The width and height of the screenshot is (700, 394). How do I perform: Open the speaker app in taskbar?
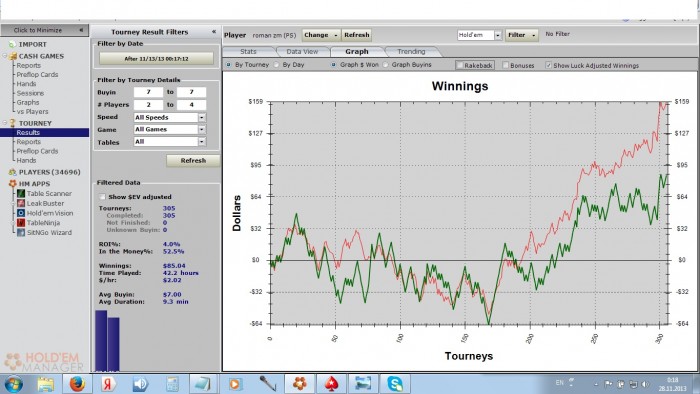point(140,384)
